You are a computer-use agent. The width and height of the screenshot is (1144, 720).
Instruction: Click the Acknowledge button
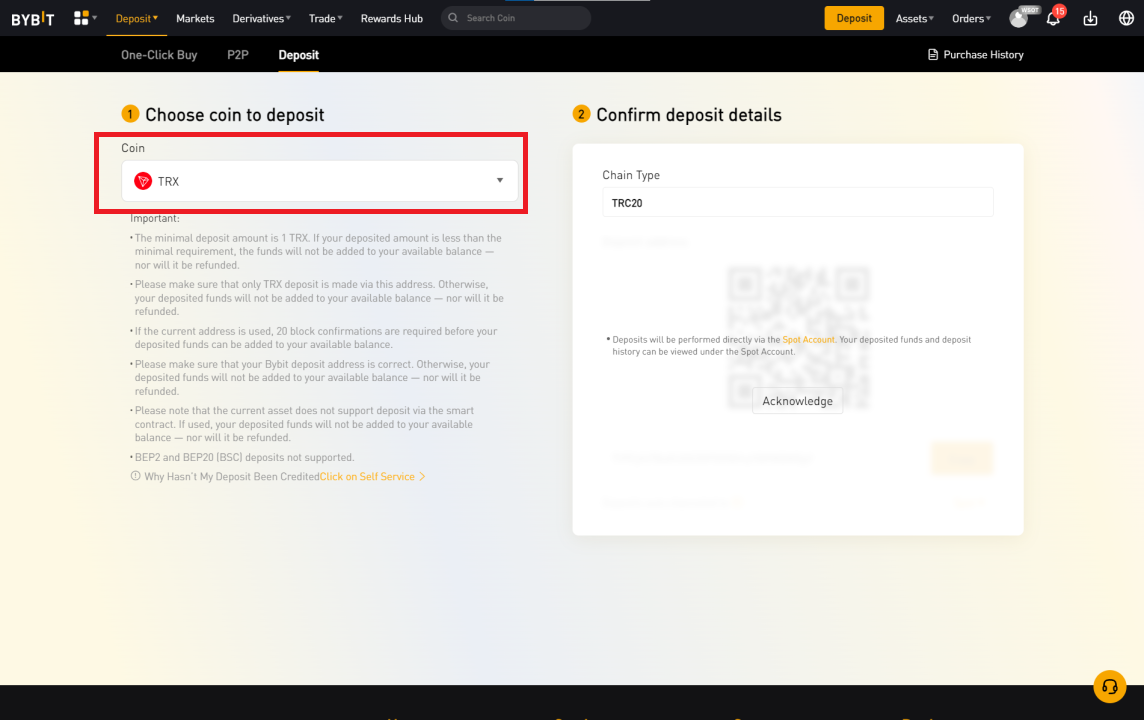(x=797, y=401)
